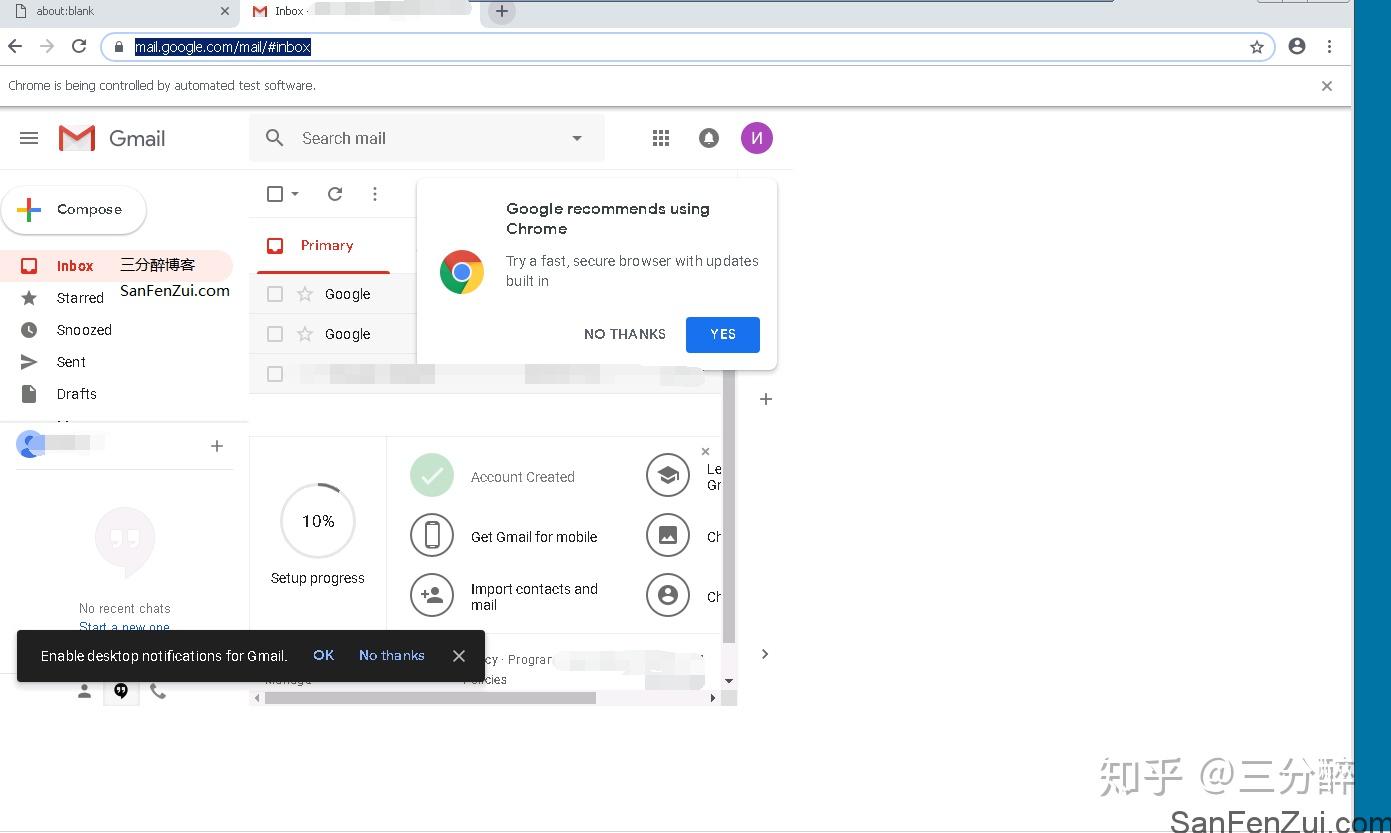Click the profile picture setup icon
Viewport: 1391px width, 833px height.
[668, 596]
